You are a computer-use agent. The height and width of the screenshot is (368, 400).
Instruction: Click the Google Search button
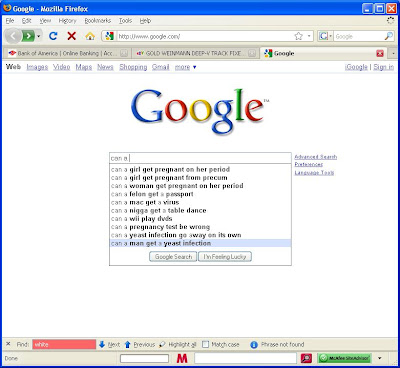tap(173, 257)
